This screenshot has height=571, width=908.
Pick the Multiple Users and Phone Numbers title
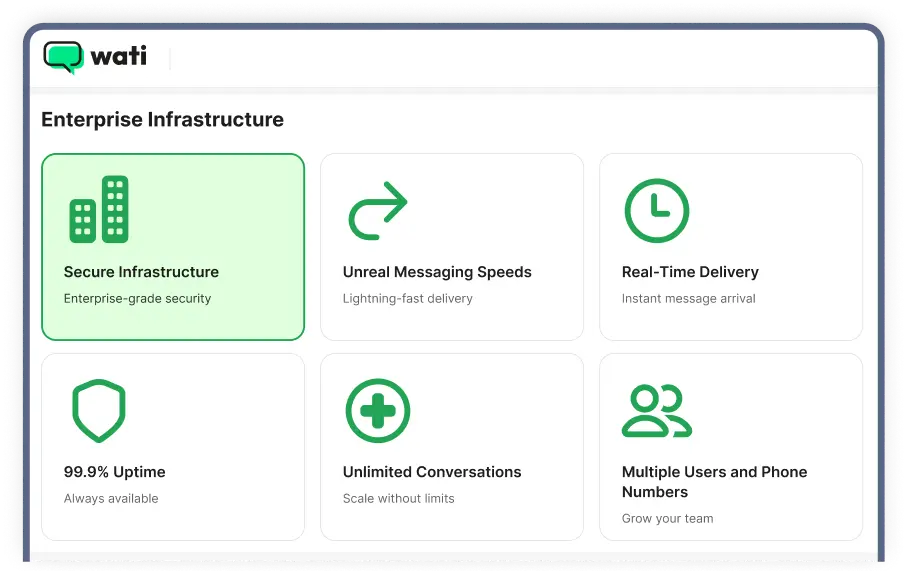[714, 482]
